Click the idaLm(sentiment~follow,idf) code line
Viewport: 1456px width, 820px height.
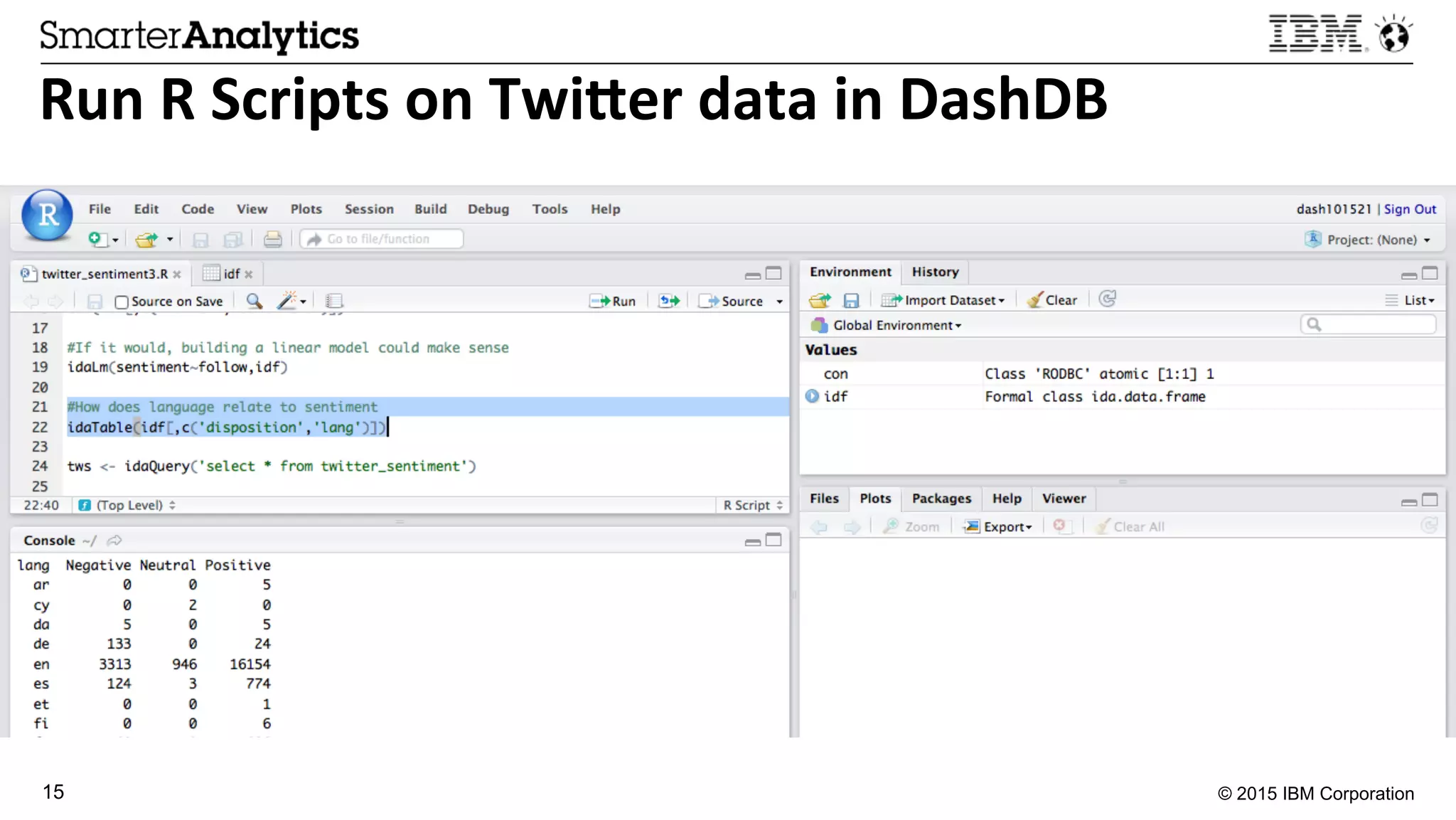(177, 367)
